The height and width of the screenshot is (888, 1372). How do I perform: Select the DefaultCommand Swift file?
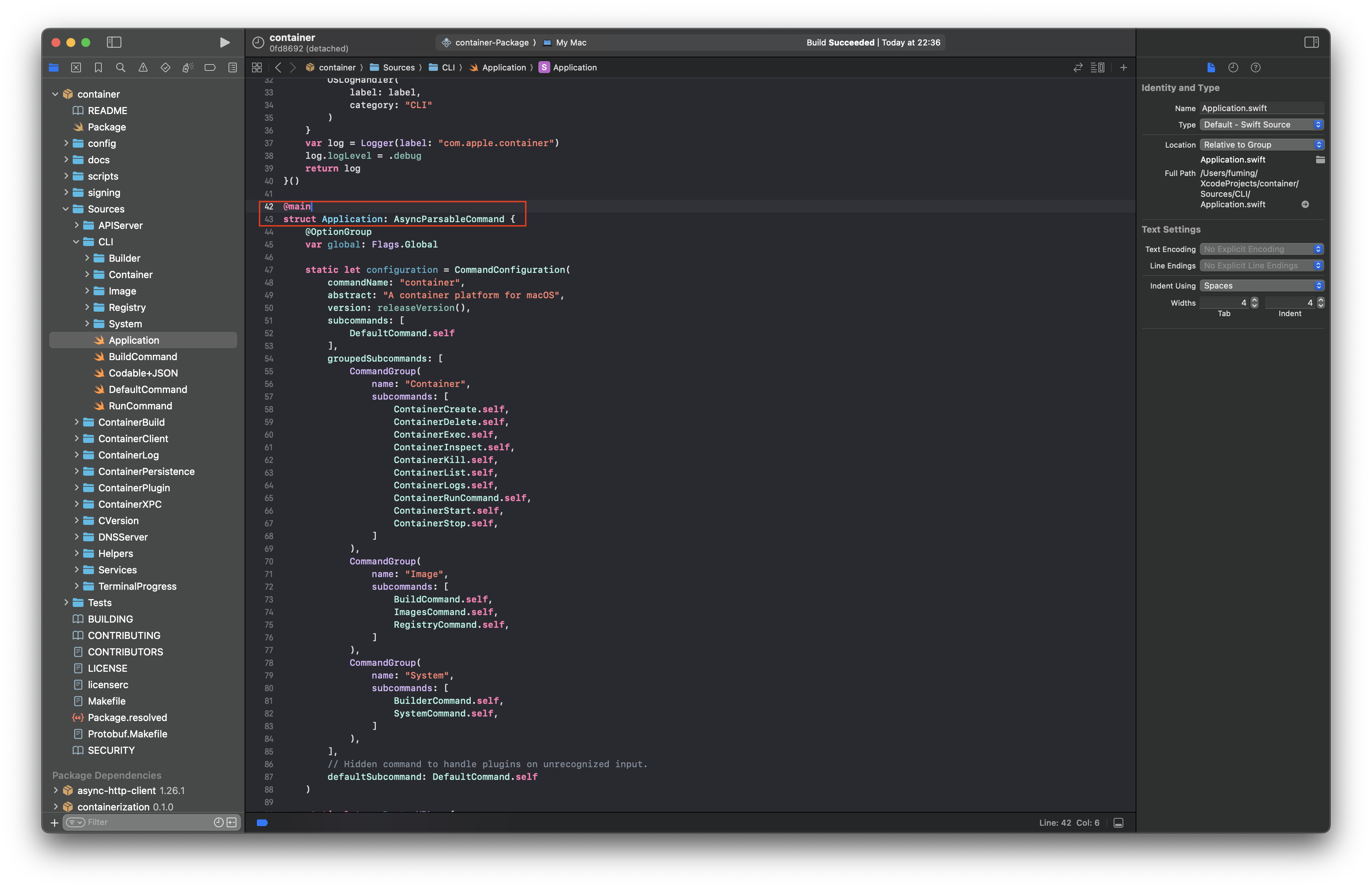[148, 390]
